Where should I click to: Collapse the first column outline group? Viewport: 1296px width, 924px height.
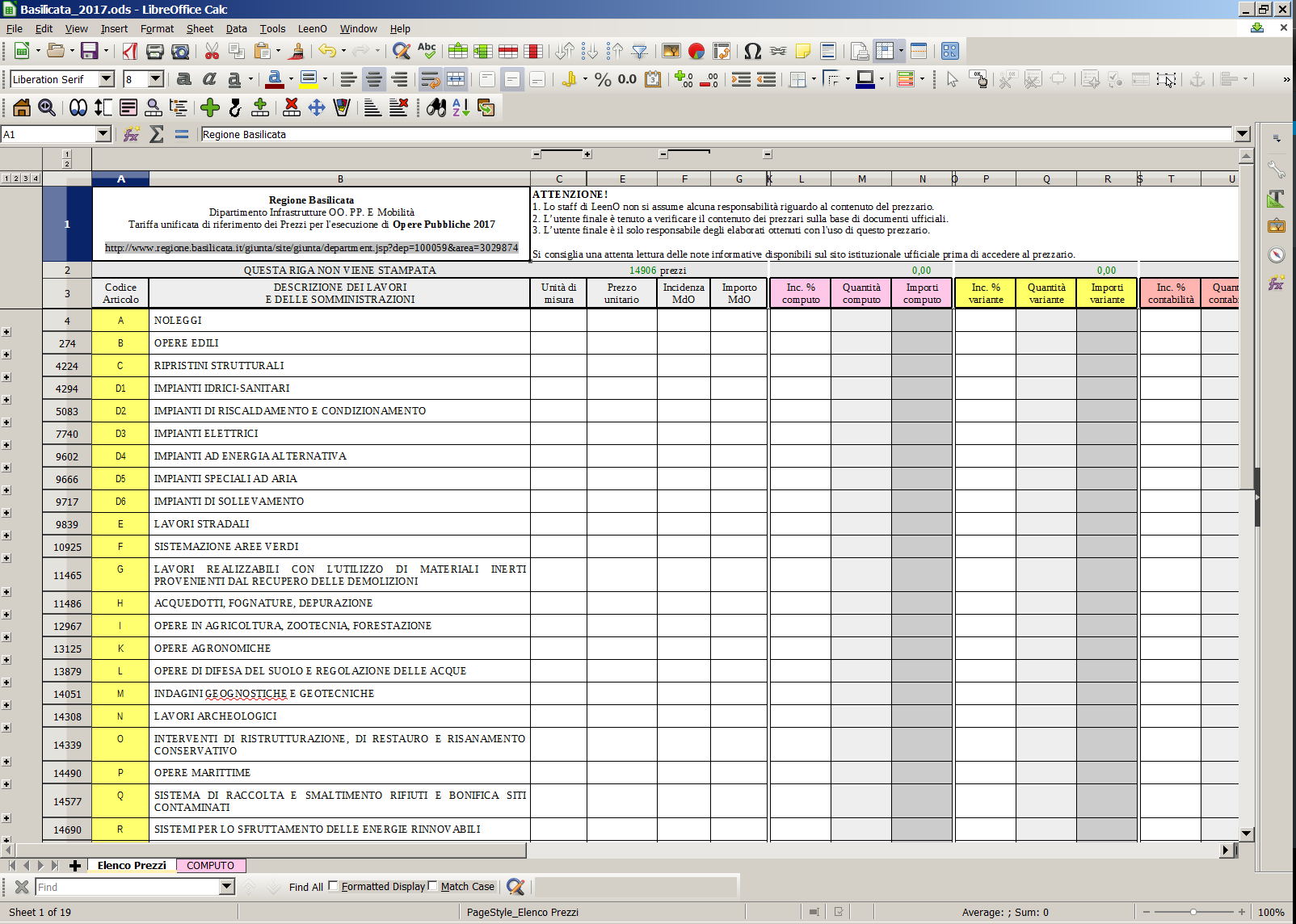pyautogui.click(x=536, y=153)
